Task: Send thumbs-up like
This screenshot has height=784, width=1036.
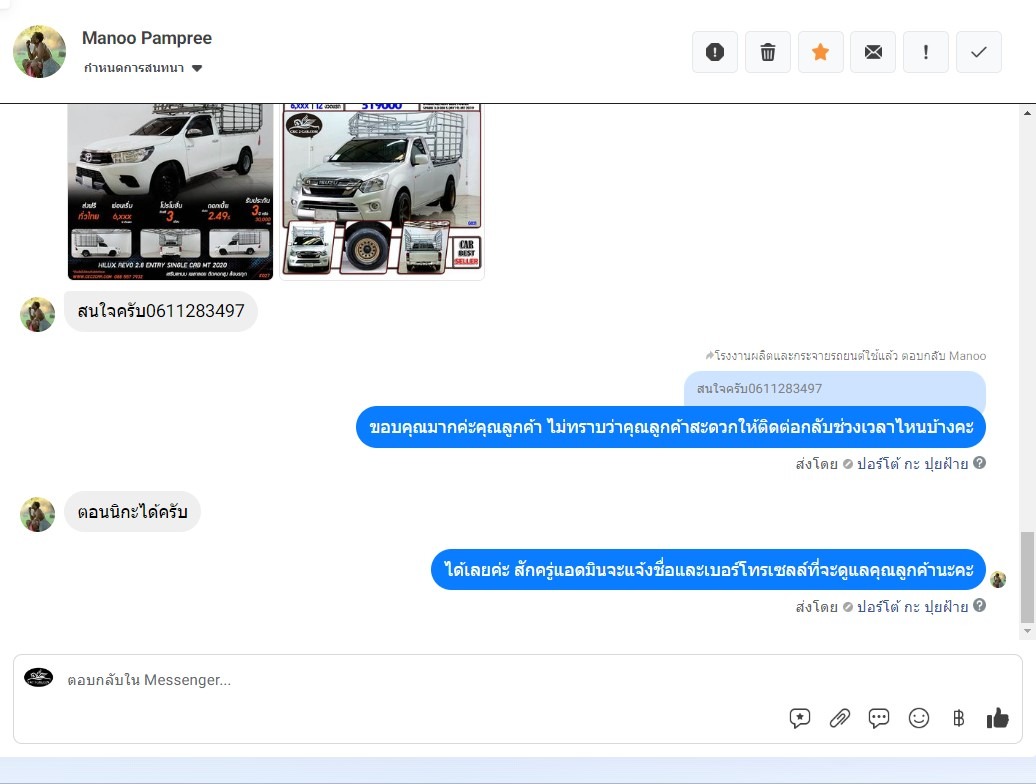Action: 998,718
